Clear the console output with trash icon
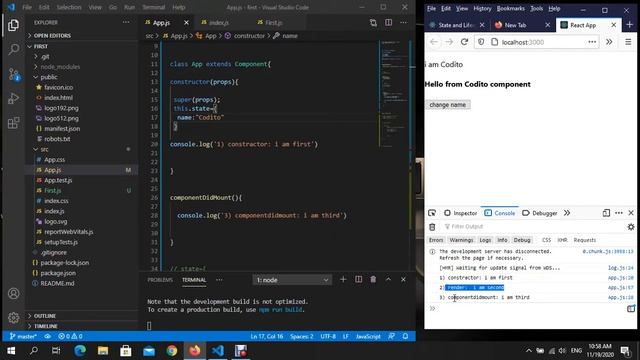Image resolution: width=640 pixels, height=360 pixels. (432, 227)
